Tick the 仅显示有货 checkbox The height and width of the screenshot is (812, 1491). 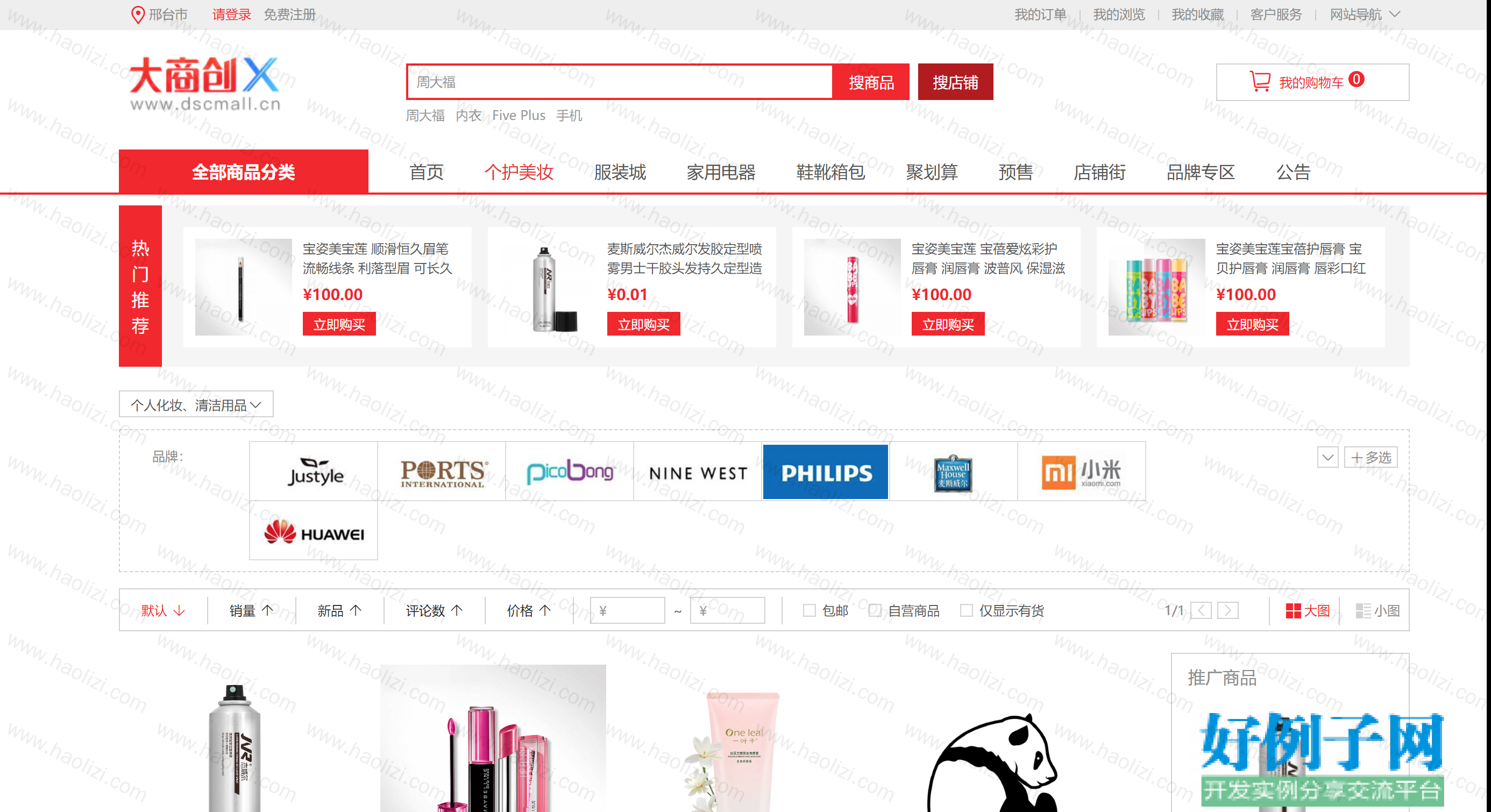tap(966, 610)
